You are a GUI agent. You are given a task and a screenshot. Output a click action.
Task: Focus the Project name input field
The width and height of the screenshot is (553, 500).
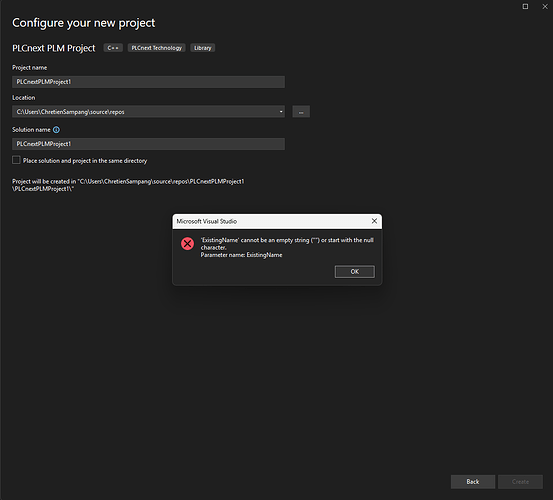[148, 82]
